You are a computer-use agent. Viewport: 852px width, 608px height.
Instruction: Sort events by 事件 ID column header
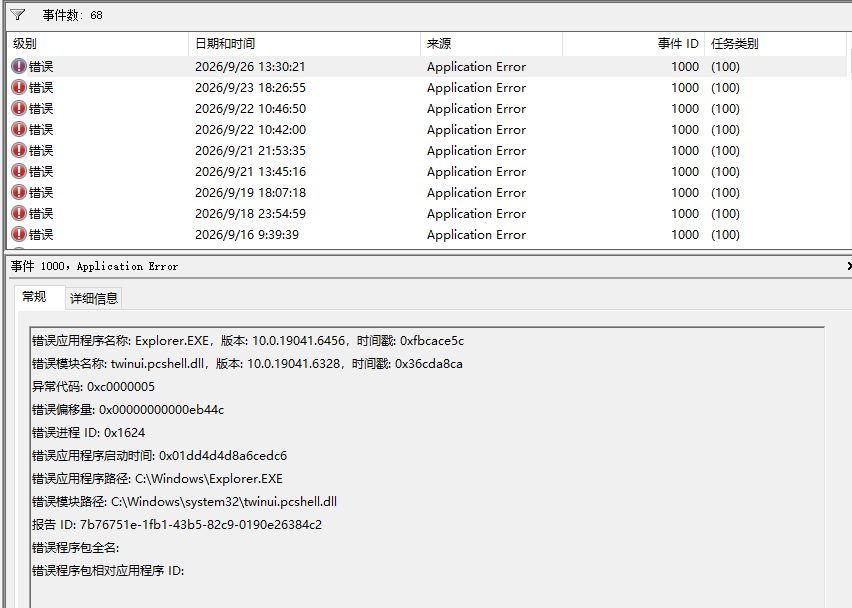point(634,43)
